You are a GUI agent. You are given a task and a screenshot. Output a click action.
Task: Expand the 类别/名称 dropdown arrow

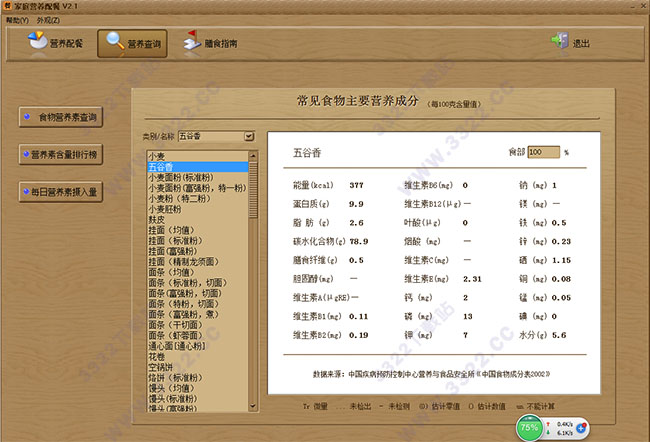pos(249,136)
